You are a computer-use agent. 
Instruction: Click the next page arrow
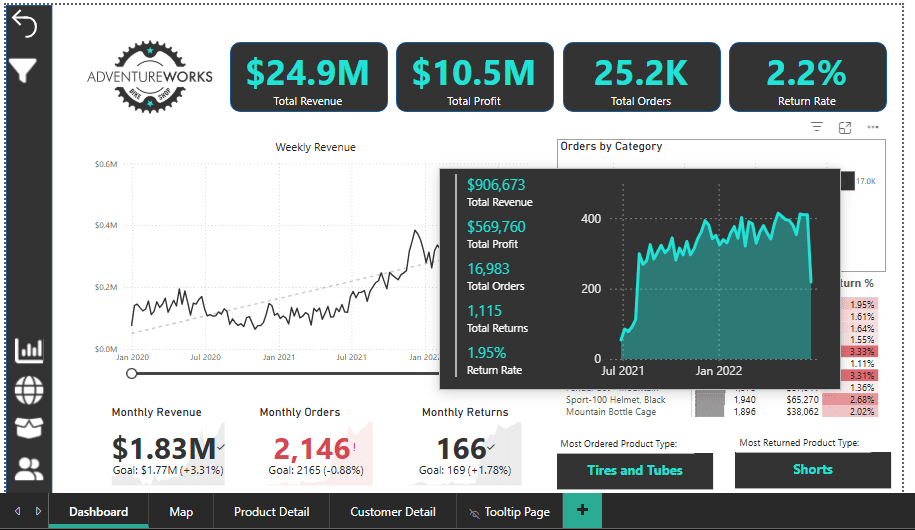click(39, 511)
